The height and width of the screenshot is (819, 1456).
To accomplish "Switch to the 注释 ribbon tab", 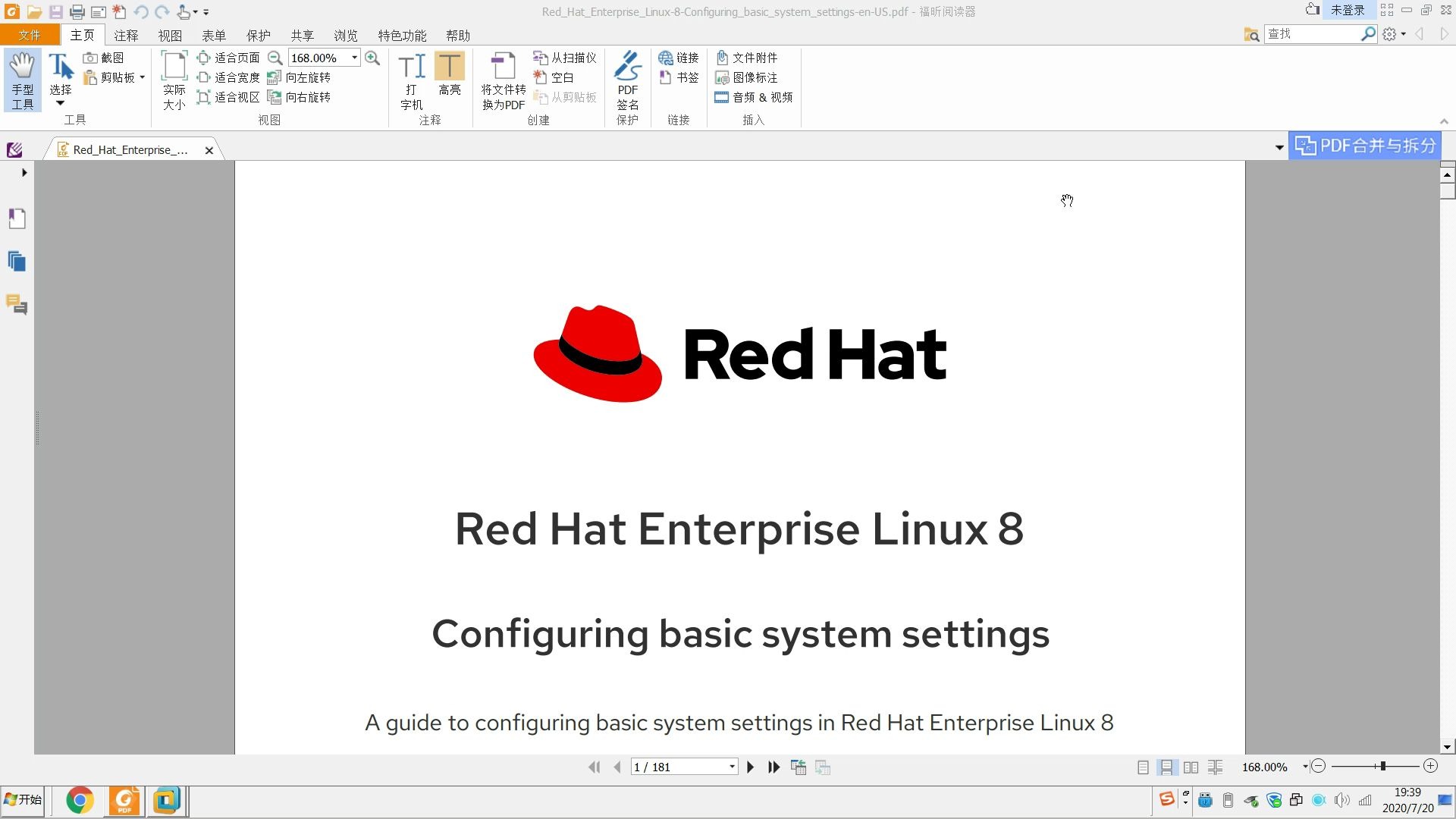I will tap(126, 36).
